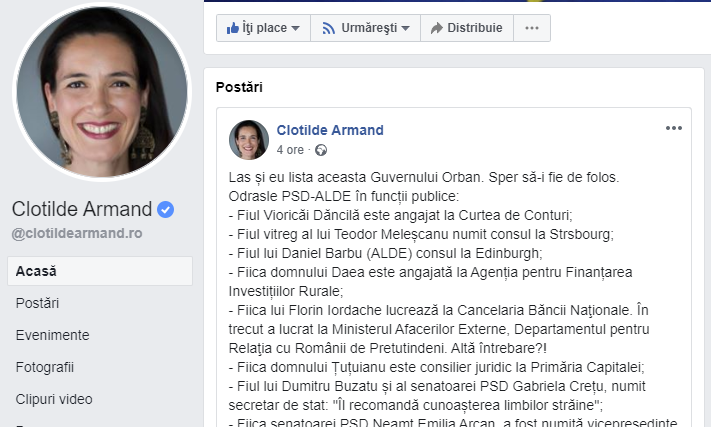Viewport: 711px width, 427px height.
Task: Click the globe public-audience icon
Action: tap(321, 150)
